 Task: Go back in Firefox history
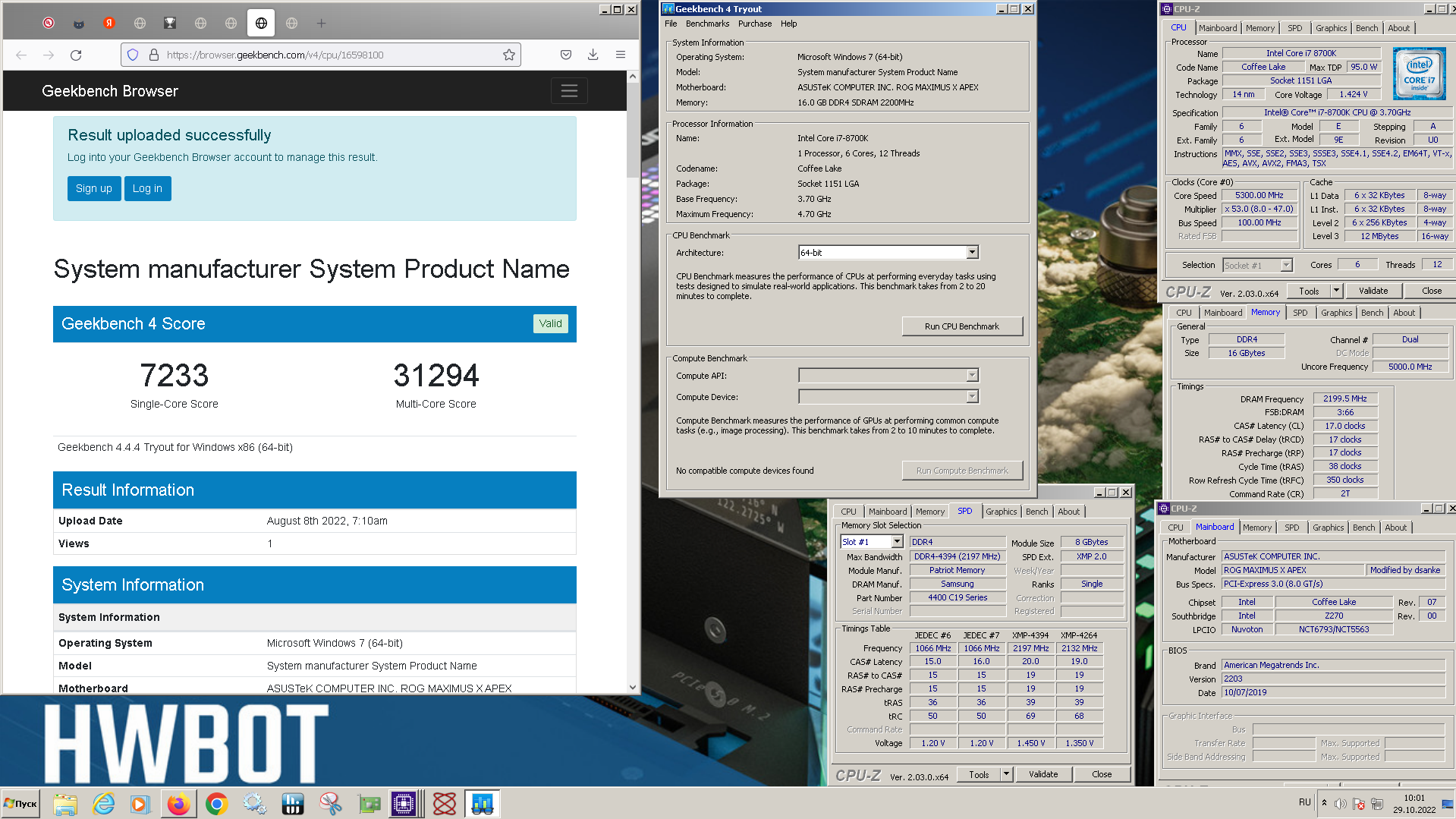tap(21, 55)
